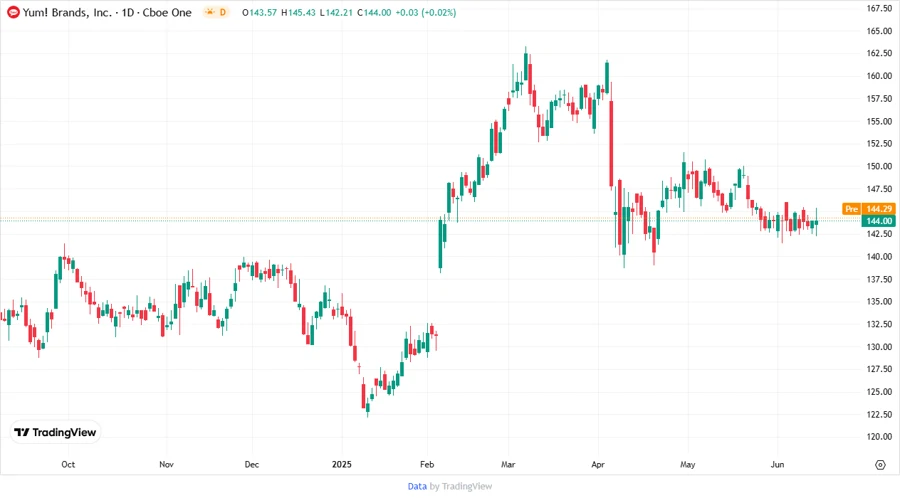Click the +0.03 (+0.02%) change value
Image resolution: width=900 pixels, height=498 pixels.
click(x=426, y=12)
